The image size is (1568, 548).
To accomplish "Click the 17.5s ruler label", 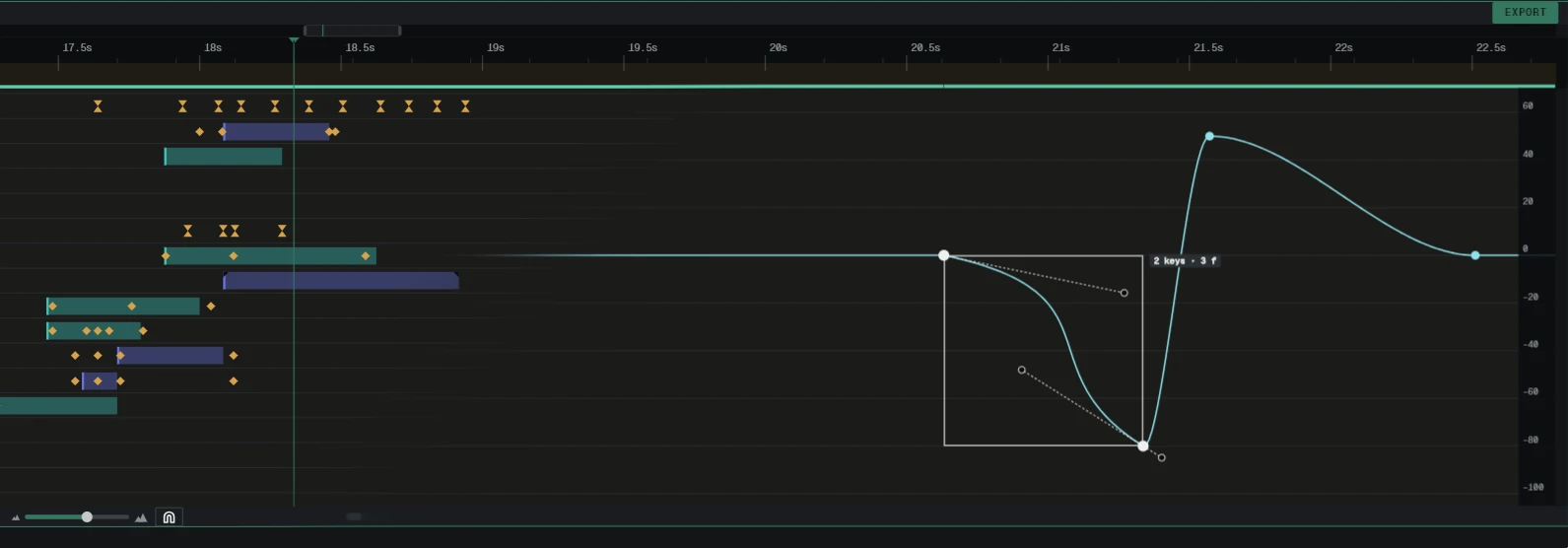I will click(77, 47).
